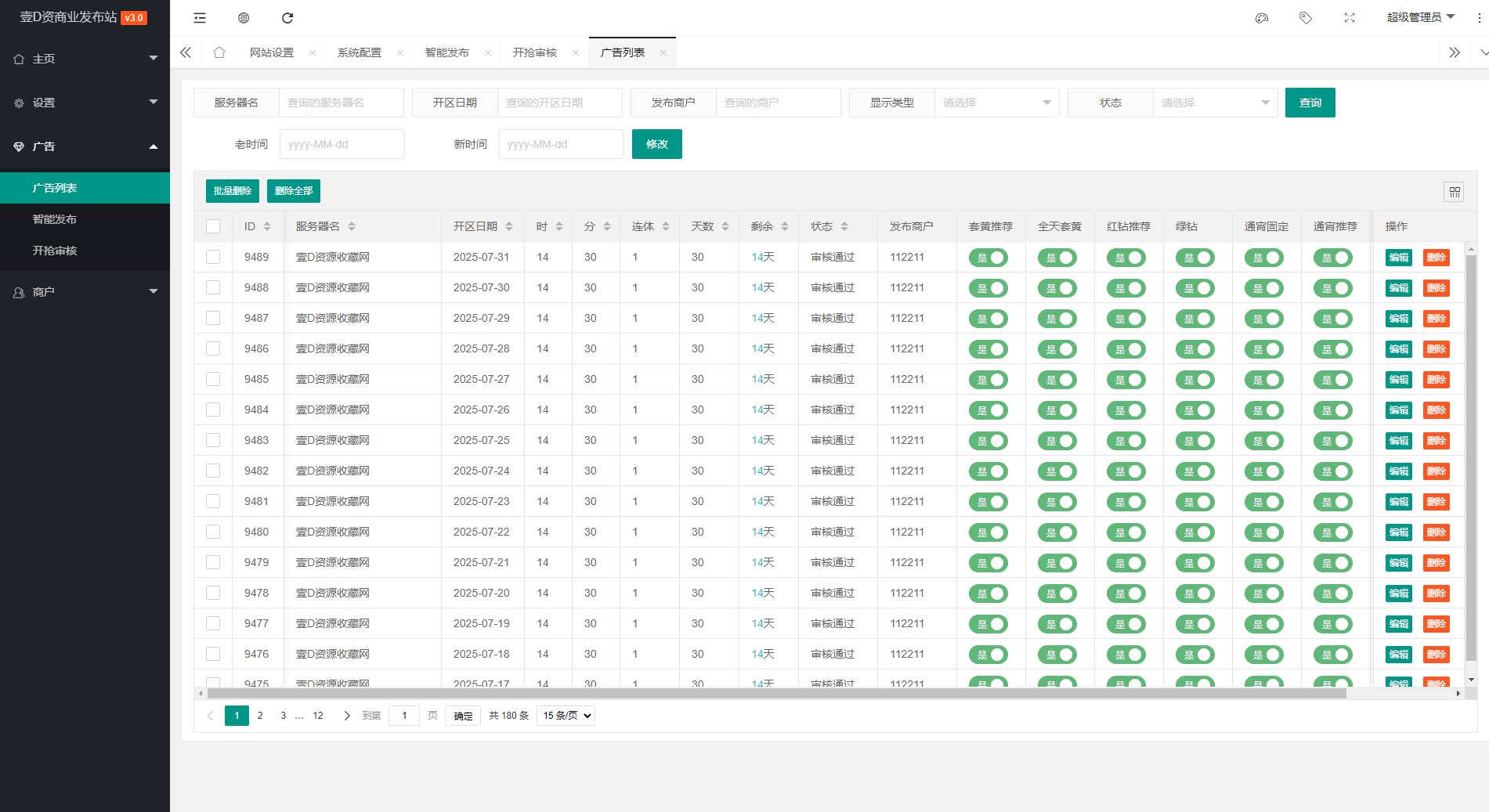Screen dimensions: 1489x812
Task: Switch to the 网站设置 tab
Action: [x=272, y=52]
